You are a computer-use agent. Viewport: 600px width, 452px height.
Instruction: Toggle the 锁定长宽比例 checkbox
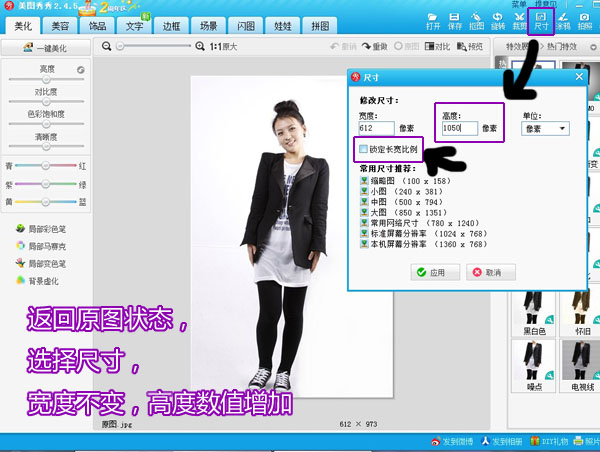[x=365, y=149]
